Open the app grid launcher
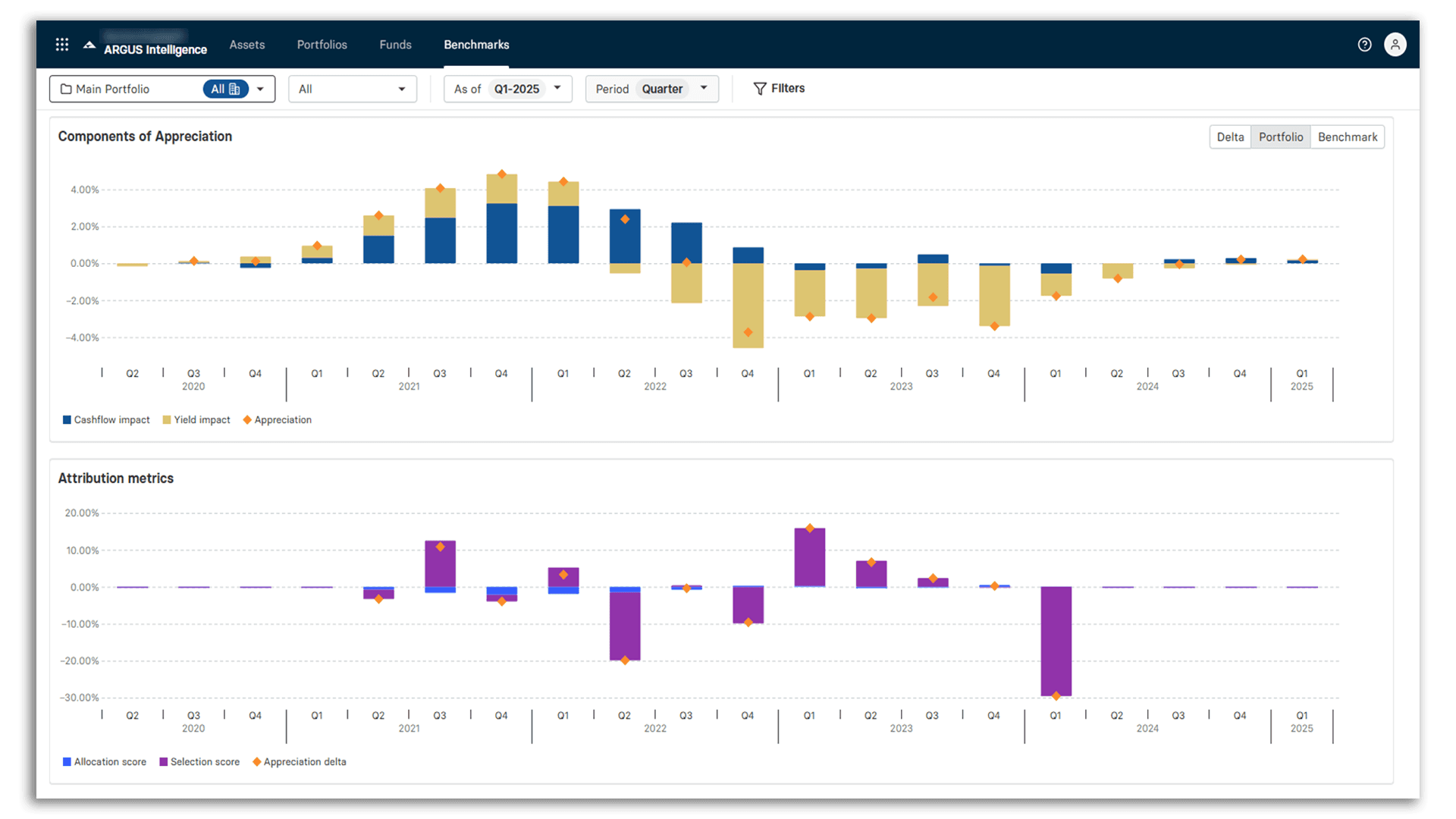This screenshot has height=819, width=1456. (x=61, y=44)
